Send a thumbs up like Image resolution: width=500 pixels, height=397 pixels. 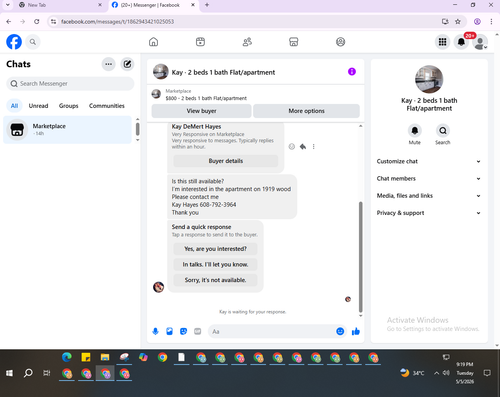[356, 331]
